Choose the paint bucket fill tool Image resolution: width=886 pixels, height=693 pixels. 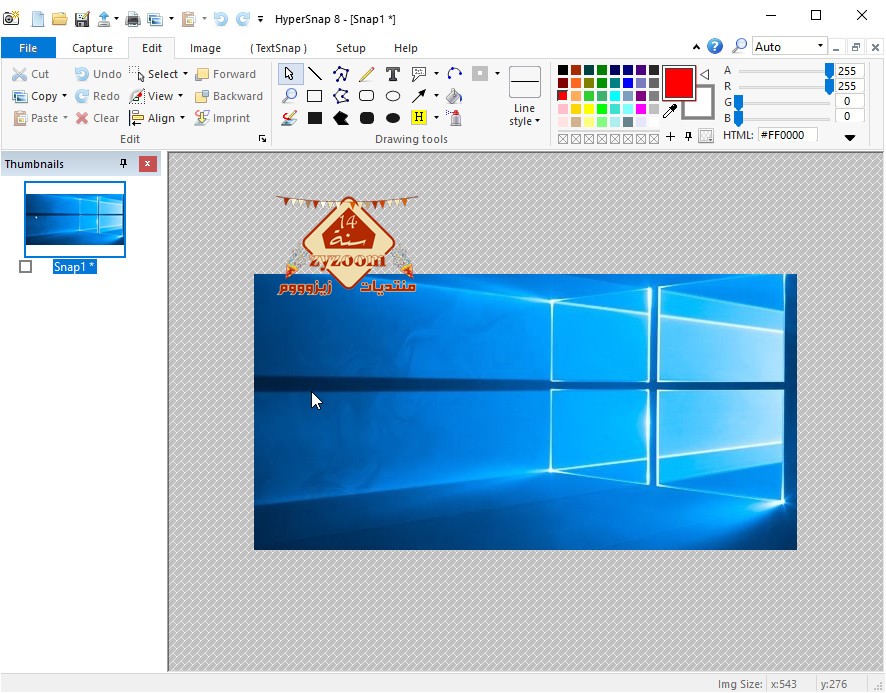pyautogui.click(x=454, y=96)
